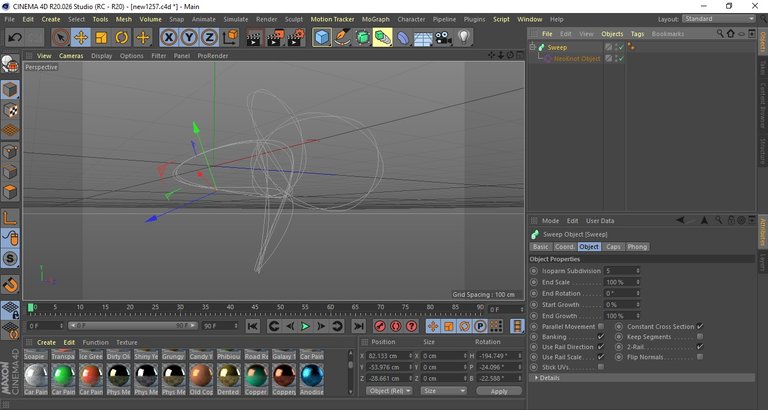Open Object (Rel) coordinate dropdown

point(389,391)
